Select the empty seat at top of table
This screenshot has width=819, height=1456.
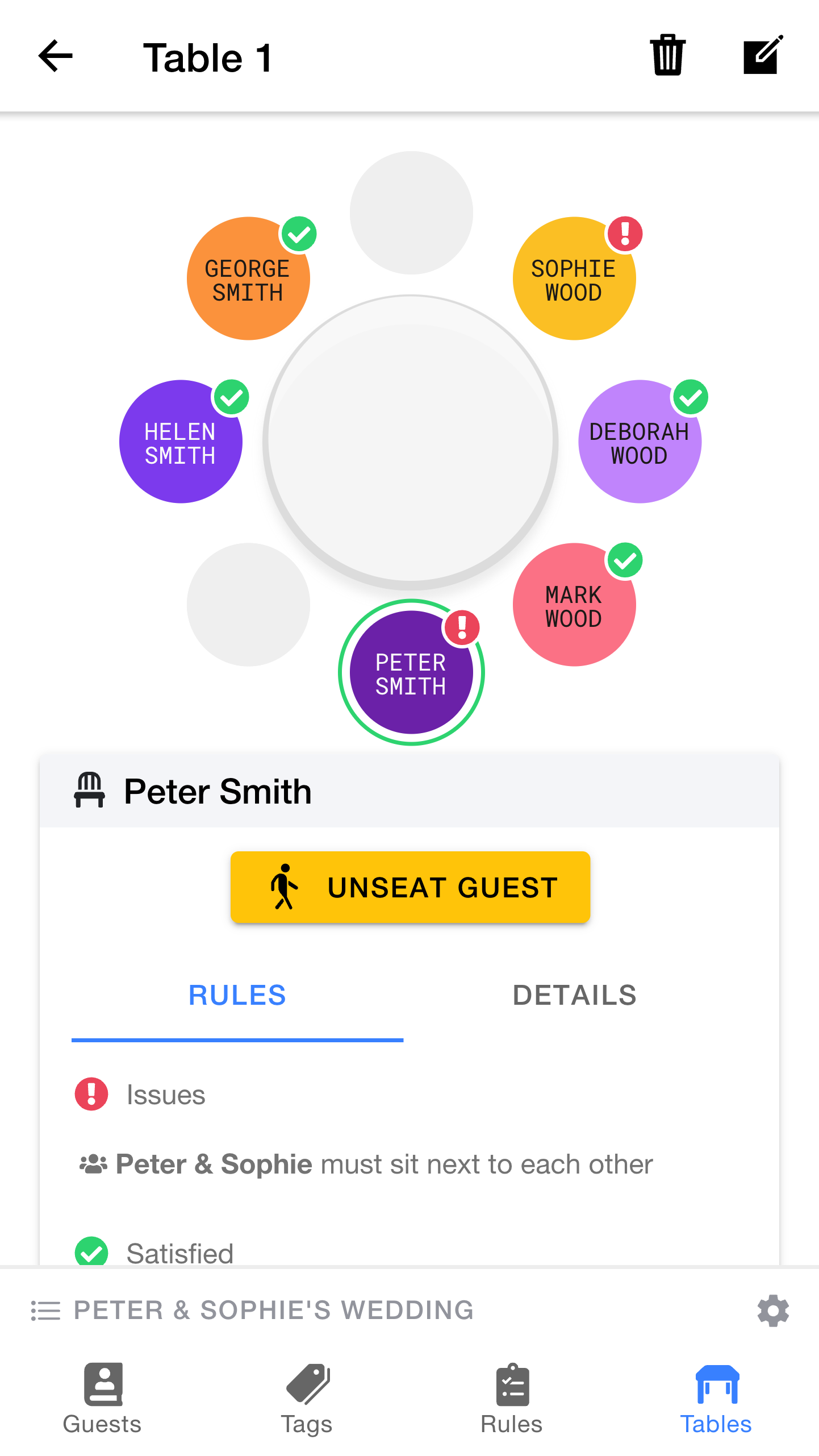pos(411,213)
